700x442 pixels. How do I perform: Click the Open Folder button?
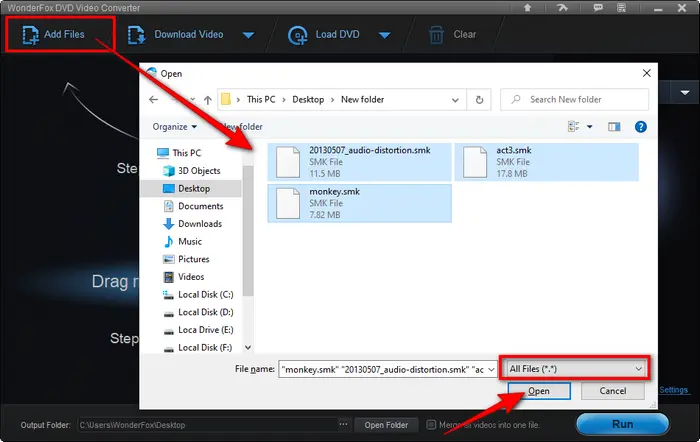coord(386,425)
